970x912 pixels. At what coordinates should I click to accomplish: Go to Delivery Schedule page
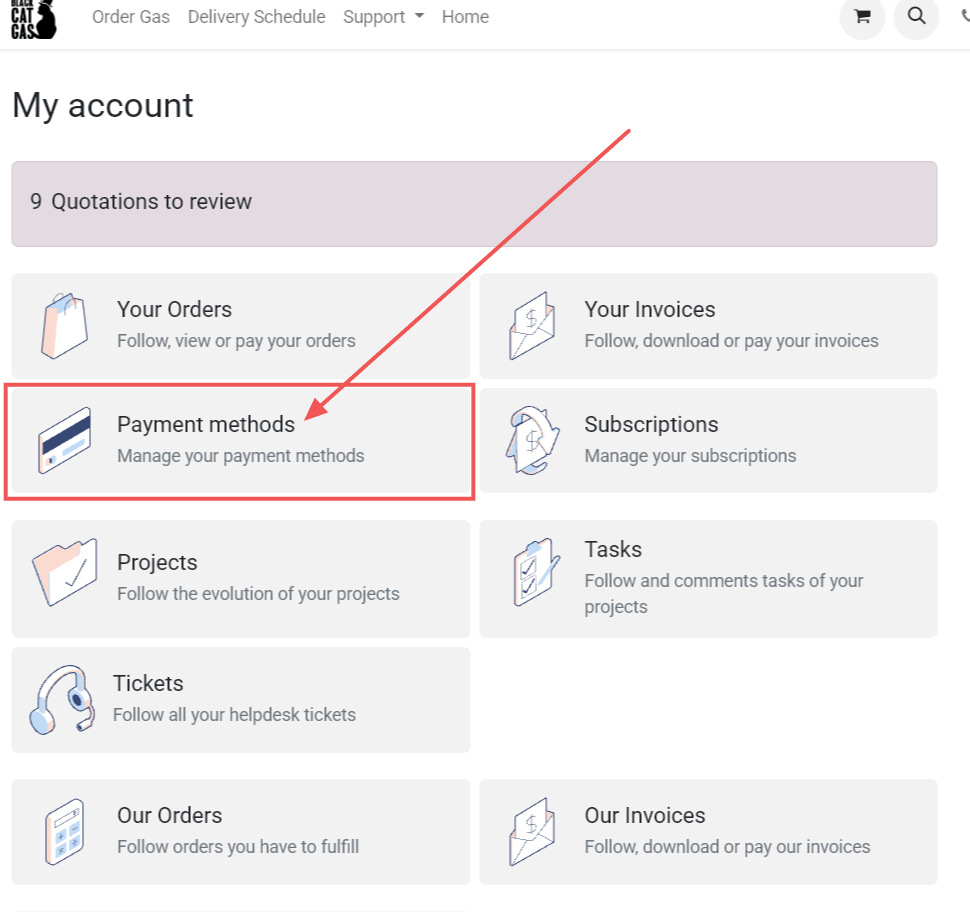pos(256,17)
